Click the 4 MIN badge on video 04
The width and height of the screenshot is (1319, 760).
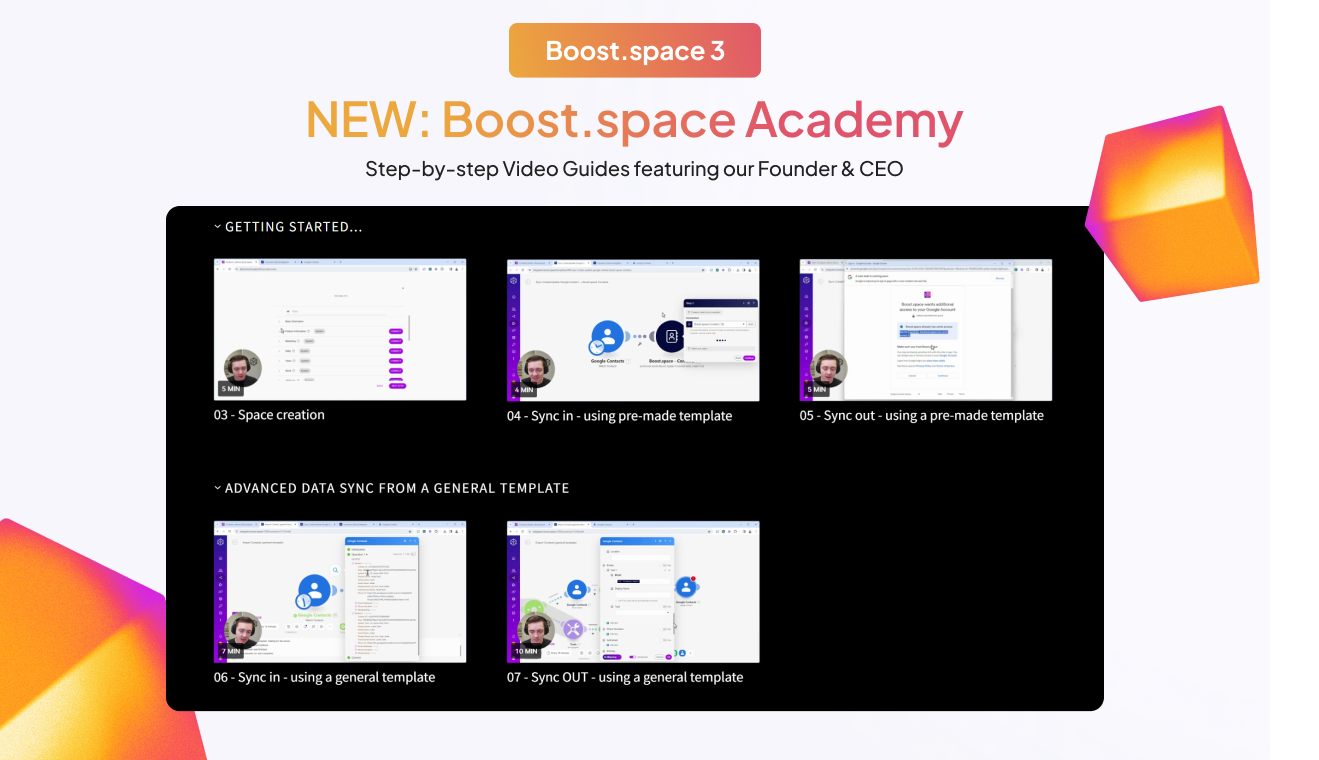[524, 389]
